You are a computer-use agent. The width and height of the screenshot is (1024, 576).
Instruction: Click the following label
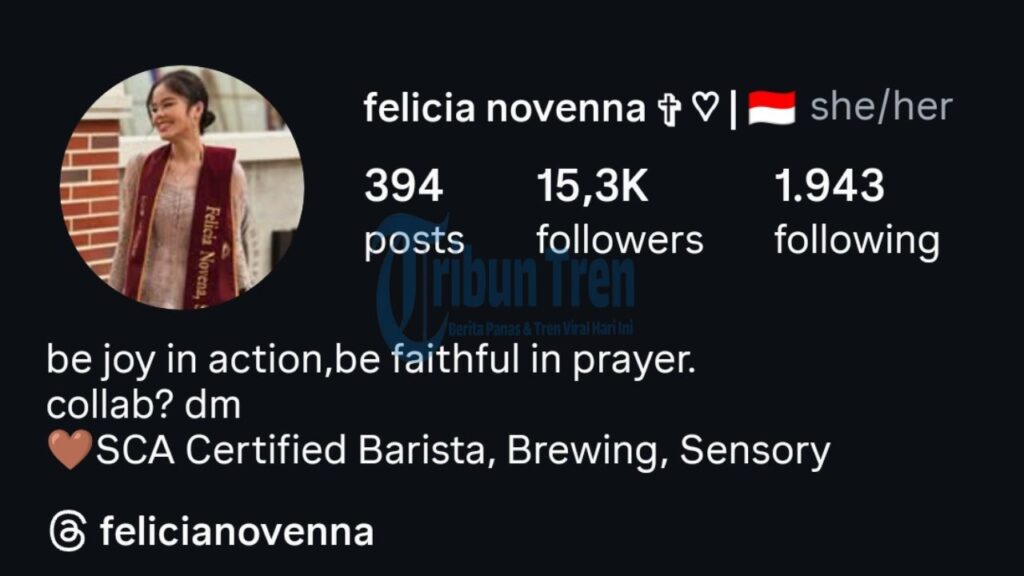pyautogui.click(x=857, y=242)
